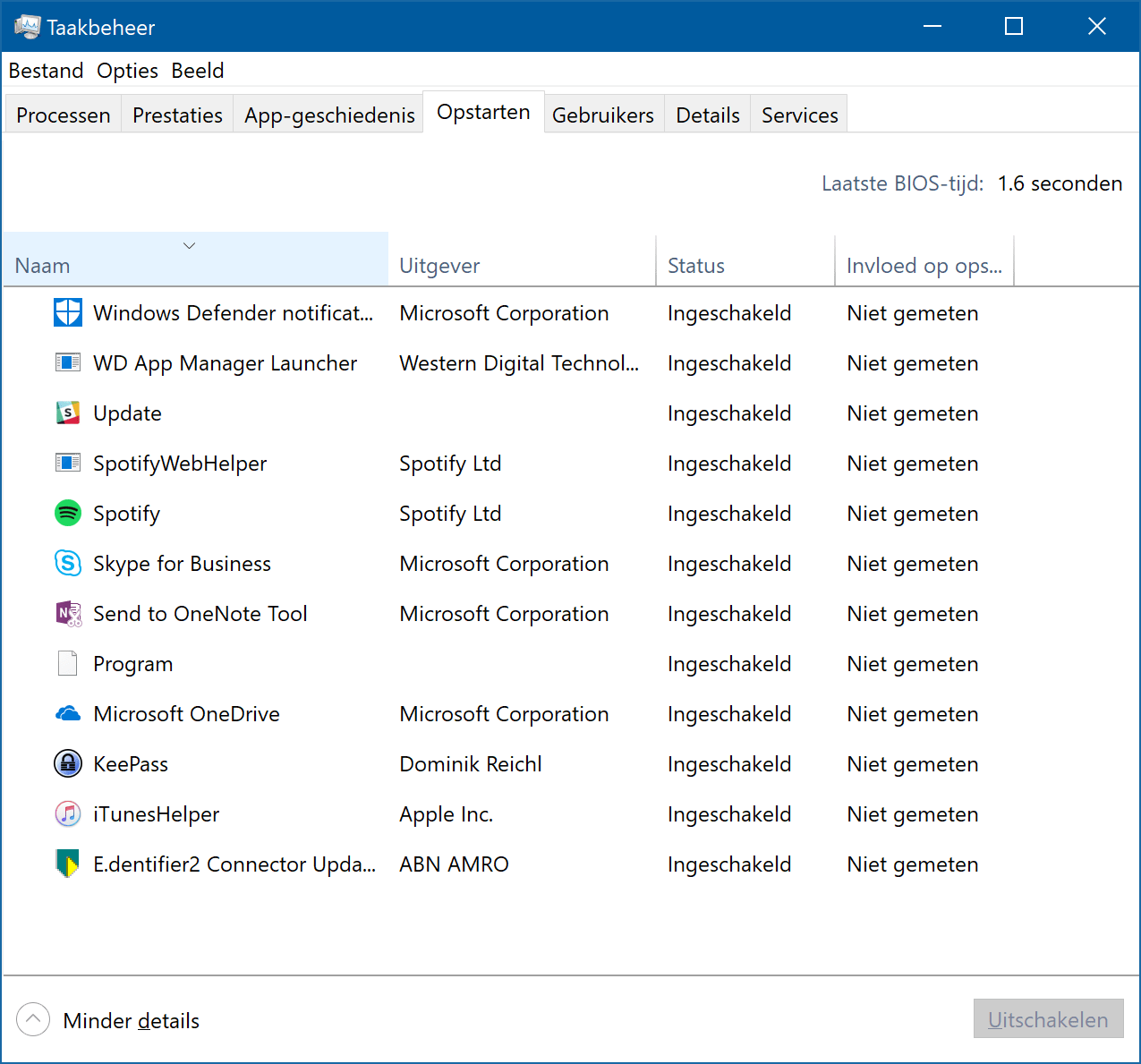Click the SpotifyWebHelper row icon
This screenshot has width=1141, height=1064.
(x=68, y=463)
